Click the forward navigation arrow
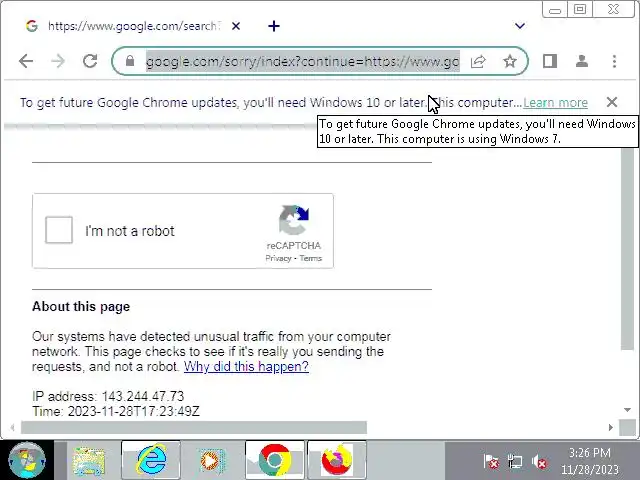The width and height of the screenshot is (640, 480). (x=58, y=61)
